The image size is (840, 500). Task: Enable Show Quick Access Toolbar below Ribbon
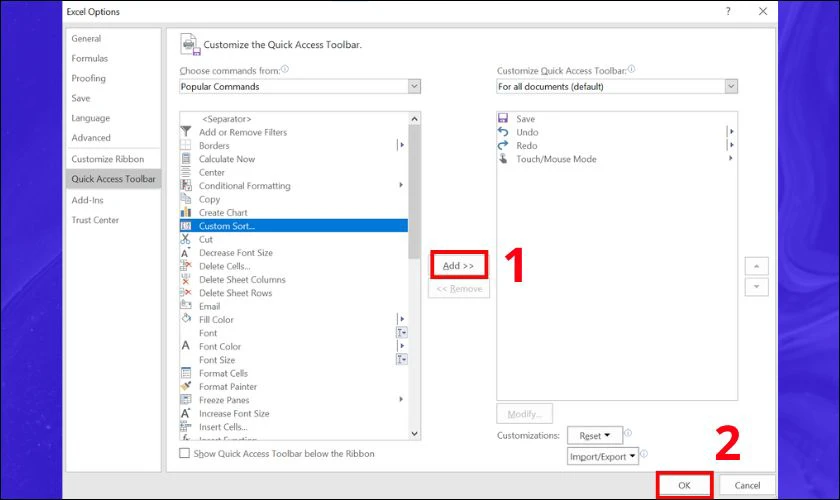coord(184,453)
